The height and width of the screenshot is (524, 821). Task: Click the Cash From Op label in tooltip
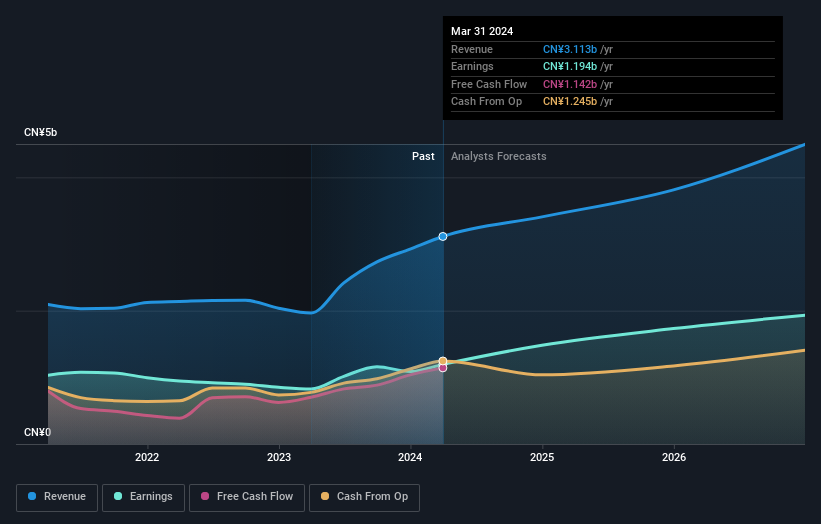[486, 102]
